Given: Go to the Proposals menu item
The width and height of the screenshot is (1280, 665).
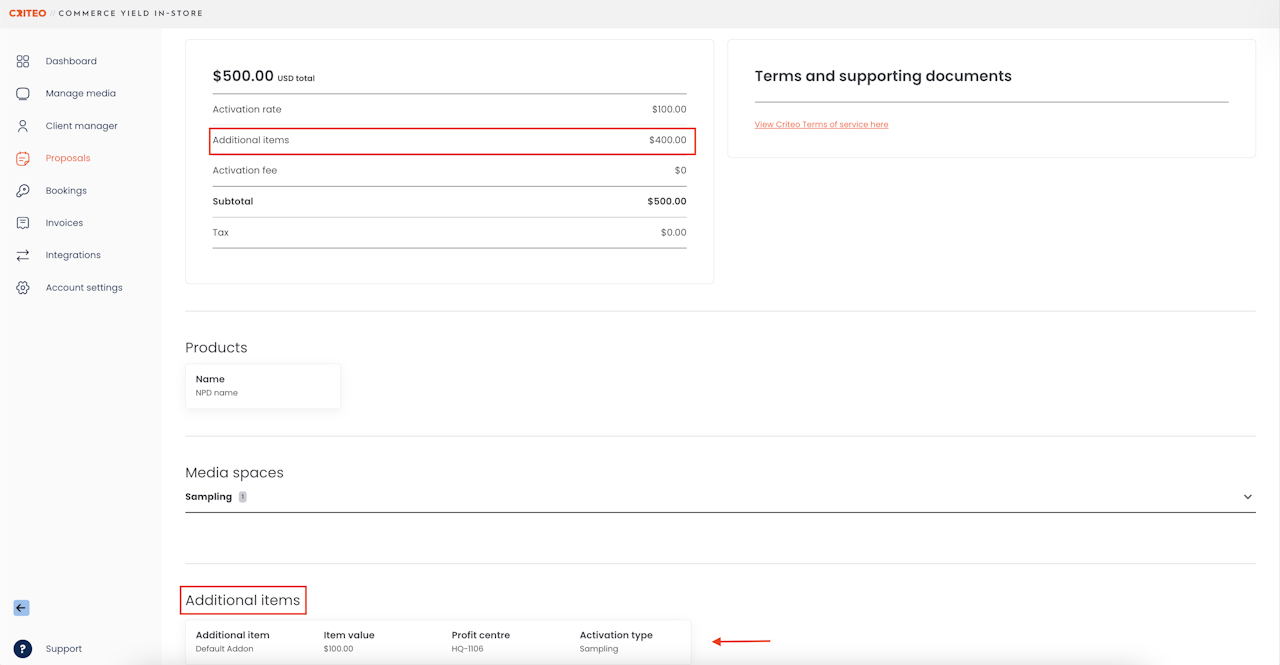Looking at the screenshot, I should pyautogui.click(x=68, y=158).
